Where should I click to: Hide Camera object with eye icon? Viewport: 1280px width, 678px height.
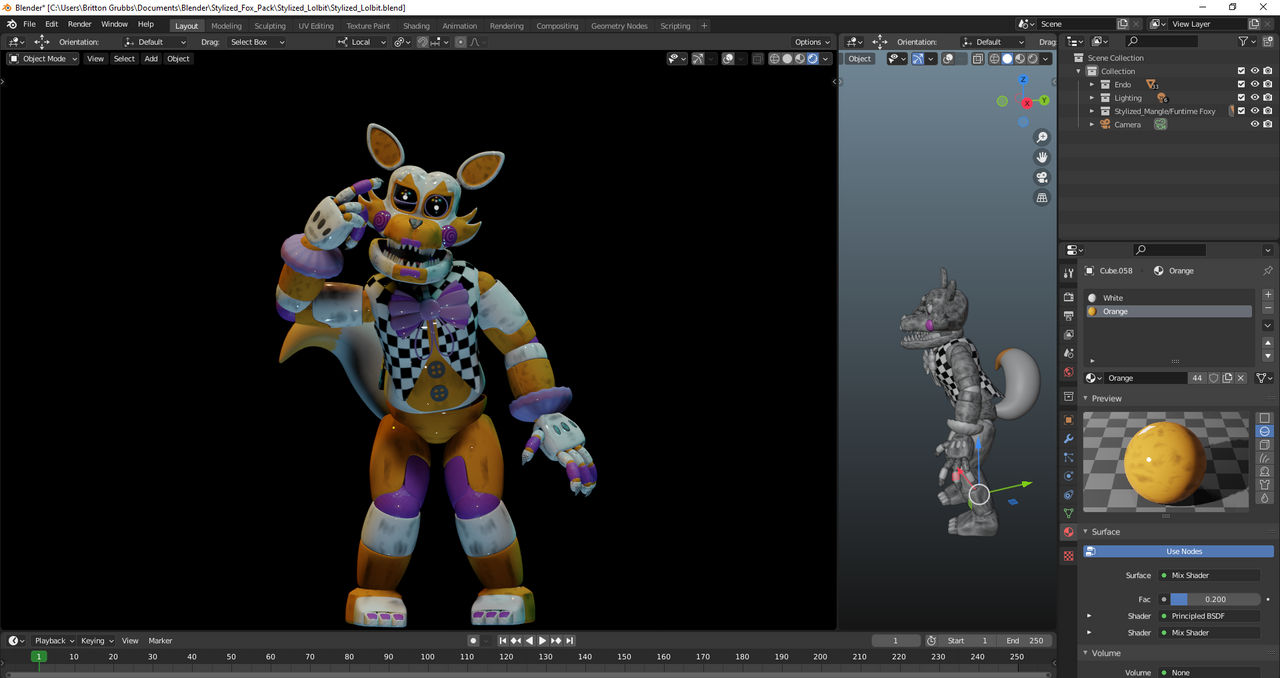[1255, 124]
